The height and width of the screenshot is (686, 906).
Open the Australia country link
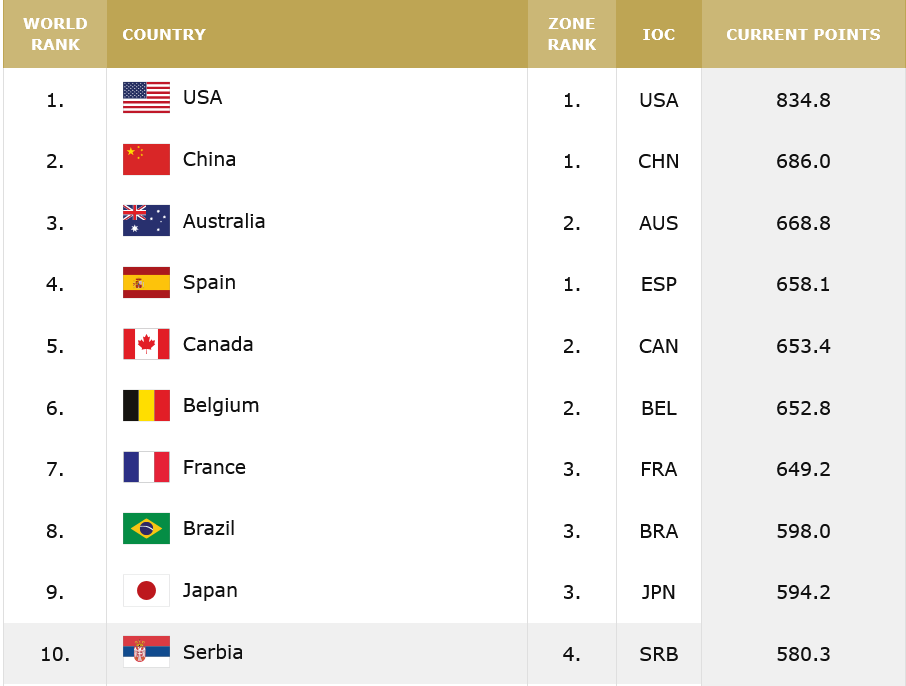pyautogui.click(x=224, y=221)
